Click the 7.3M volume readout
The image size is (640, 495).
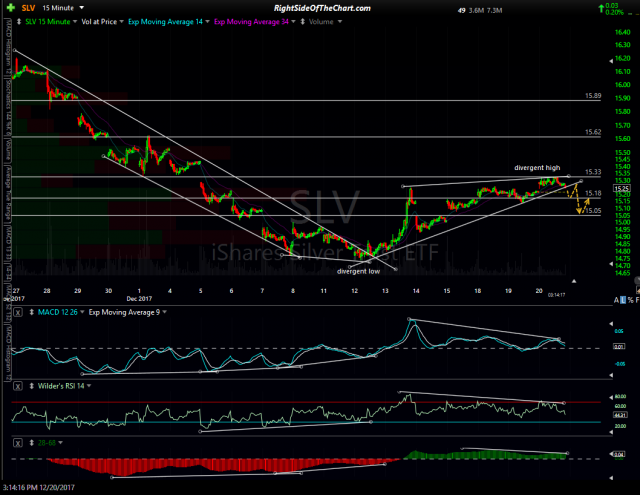coord(494,11)
